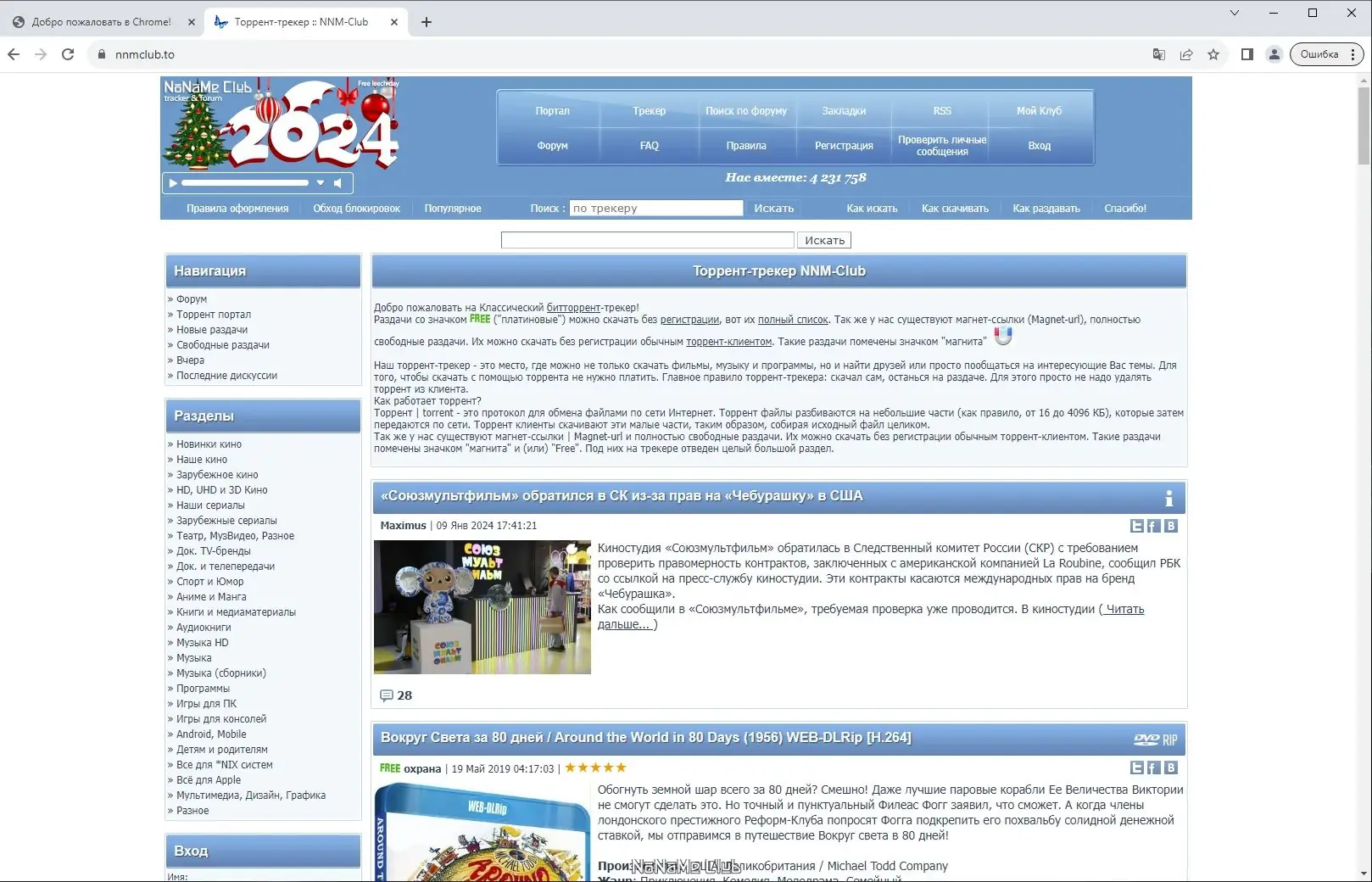Click the info icon on Soyuzmultfilm post
1372x882 pixels.
(x=1169, y=498)
